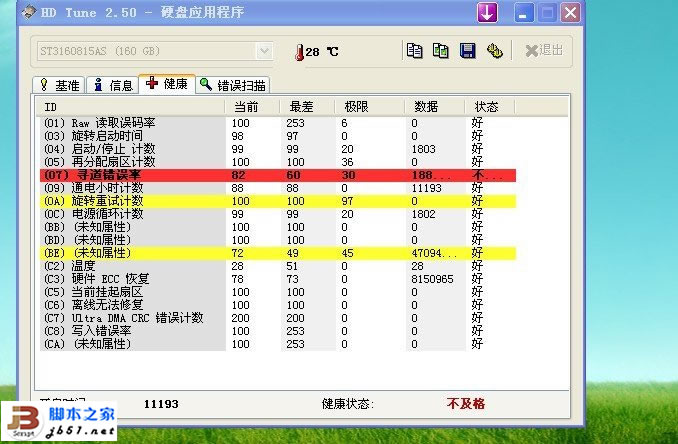Switch to the 信息 tab
Image resolution: width=678 pixels, height=444 pixels.
pyautogui.click(x=112, y=85)
